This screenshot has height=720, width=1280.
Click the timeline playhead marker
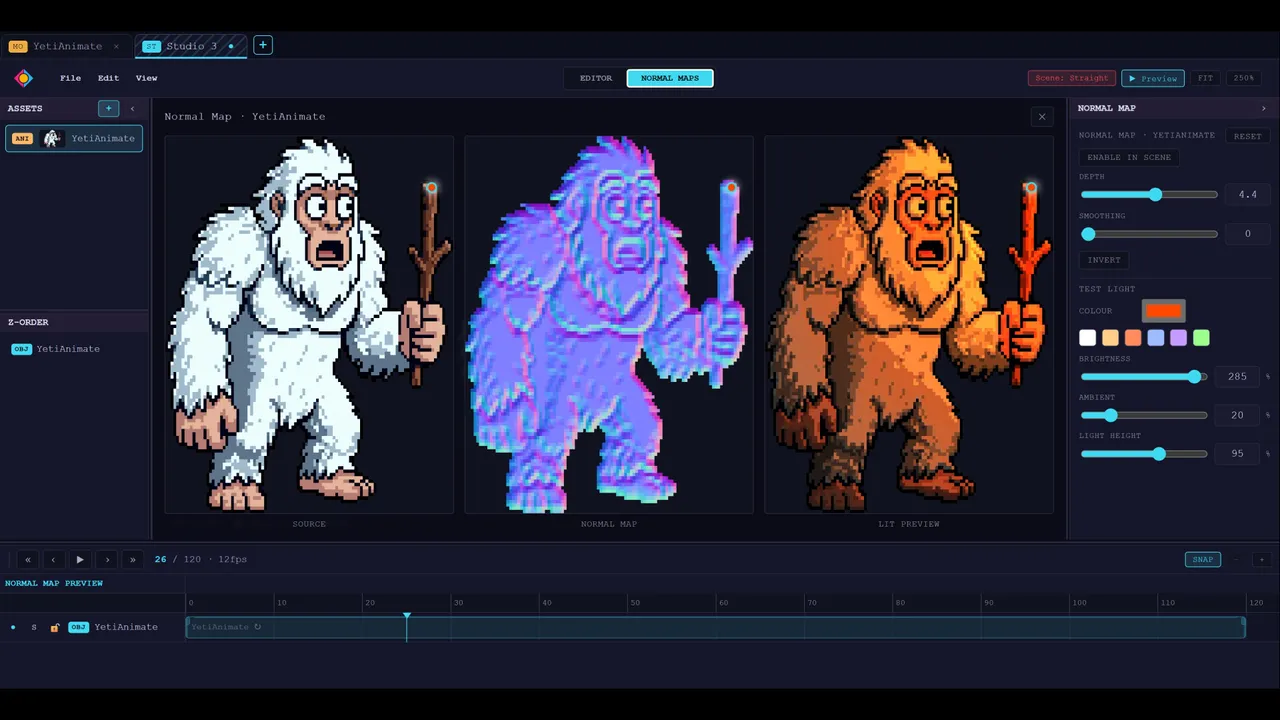[406, 617]
